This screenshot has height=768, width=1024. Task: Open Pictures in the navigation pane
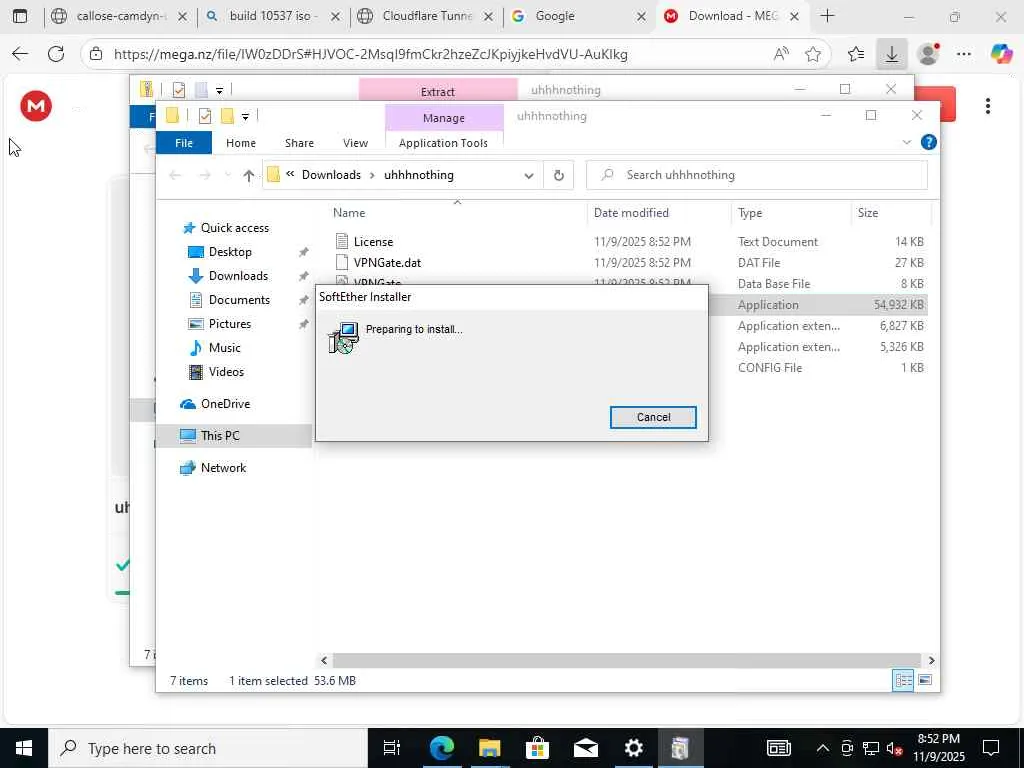pyautogui.click(x=229, y=324)
